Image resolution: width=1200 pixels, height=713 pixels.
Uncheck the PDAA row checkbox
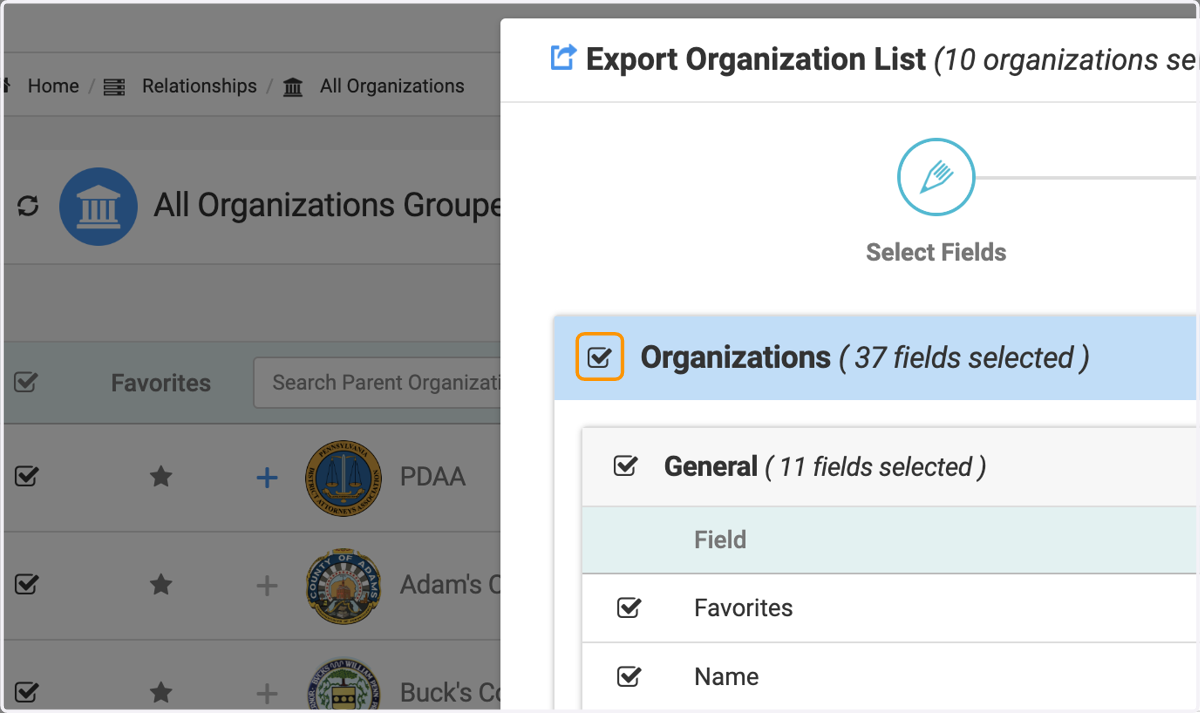[x=26, y=477]
